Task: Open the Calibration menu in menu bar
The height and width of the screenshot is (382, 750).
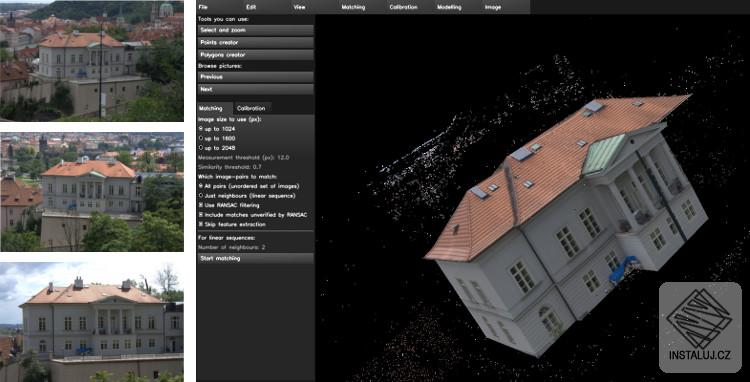Action: (x=403, y=7)
